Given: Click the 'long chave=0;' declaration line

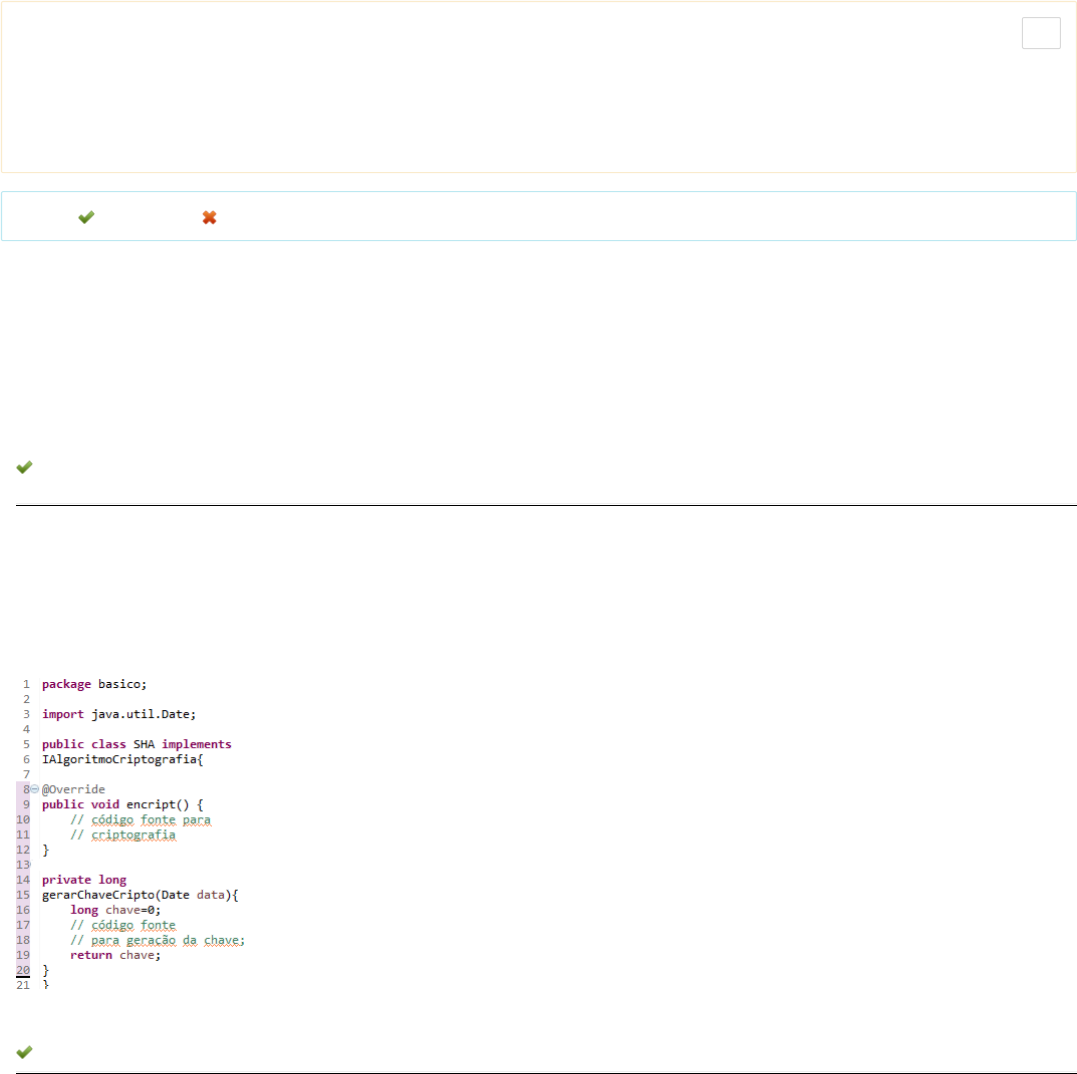Looking at the screenshot, I should 115,910.
